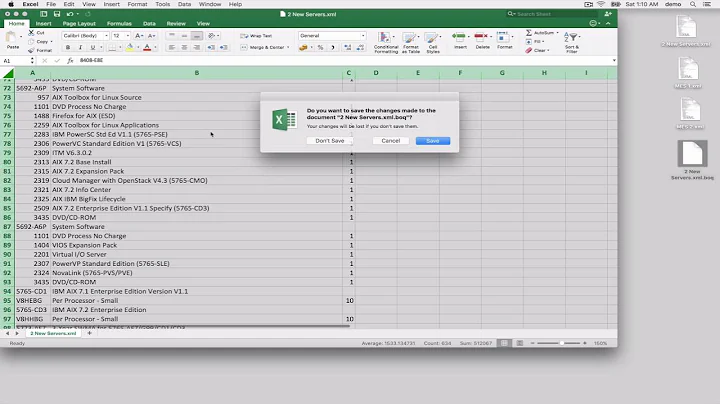Image resolution: width=720 pixels, height=404 pixels.
Task: Apply comma style format
Action: click(x=332, y=47)
